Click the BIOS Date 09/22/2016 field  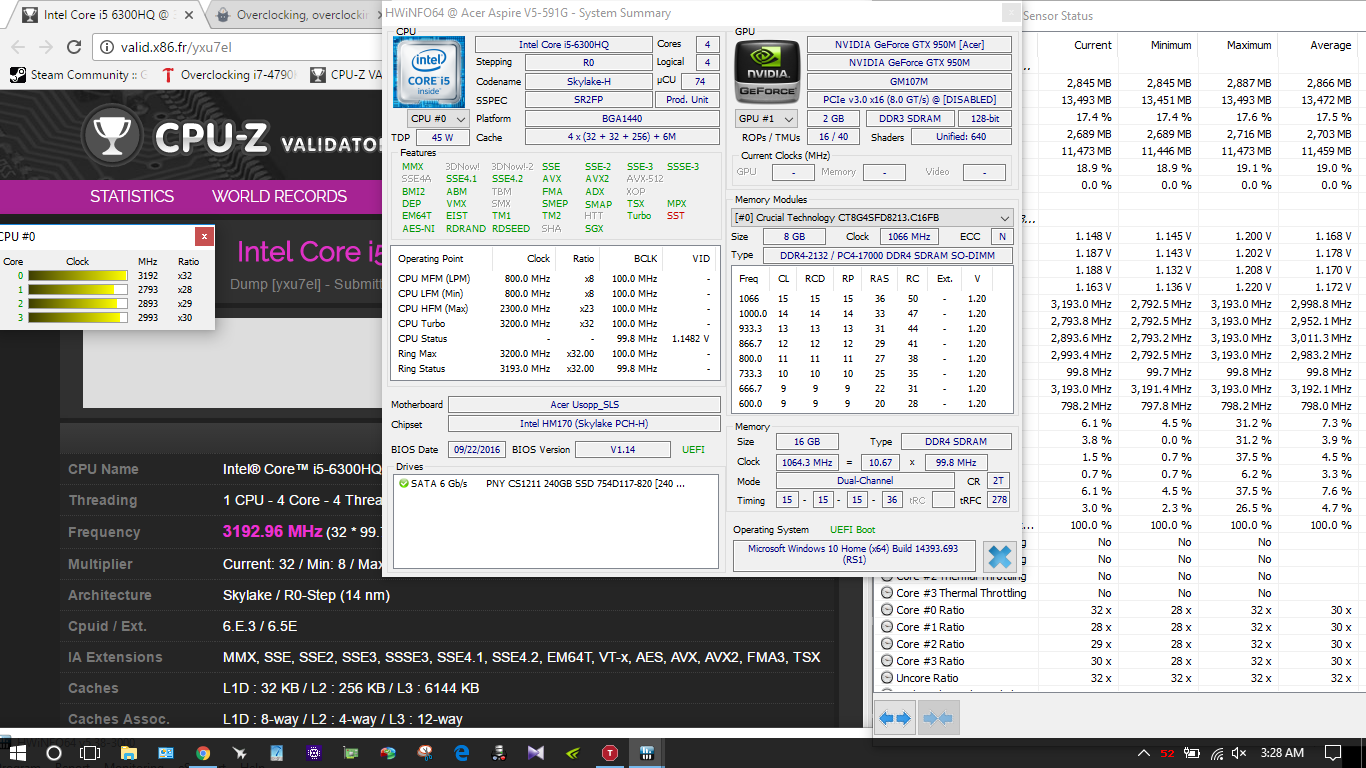[477, 450]
